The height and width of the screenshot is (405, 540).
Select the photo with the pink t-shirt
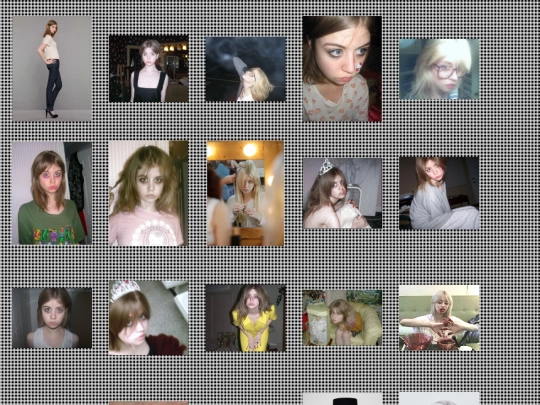(148, 193)
